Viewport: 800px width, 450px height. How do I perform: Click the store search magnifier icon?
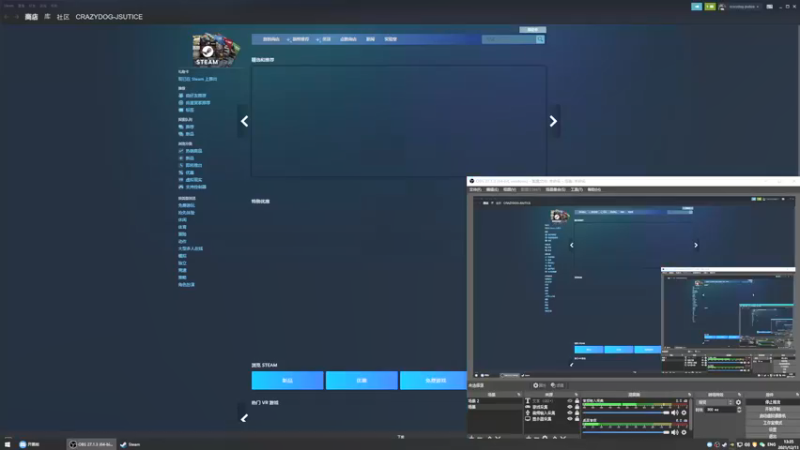click(540, 39)
